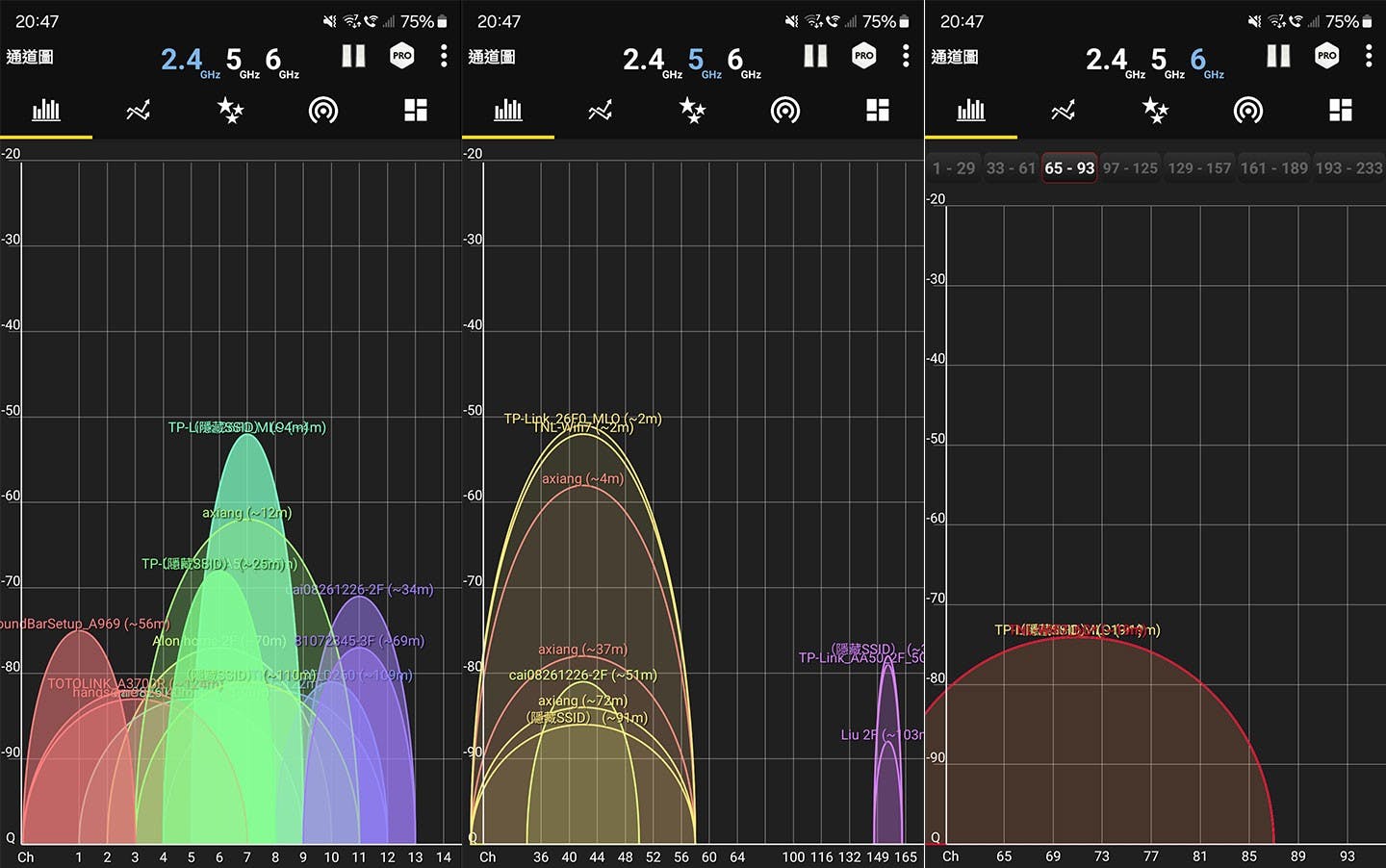Open three-dot menu on the 5 GHz screen
This screenshot has height=868, width=1386.
(906, 57)
